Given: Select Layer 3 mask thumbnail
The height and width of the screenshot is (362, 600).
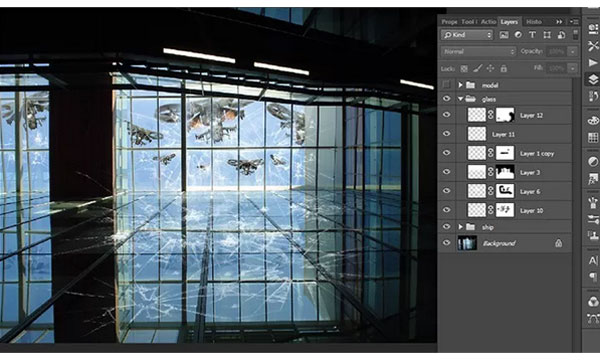Looking at the screenshot, I should tap(505, 172).
